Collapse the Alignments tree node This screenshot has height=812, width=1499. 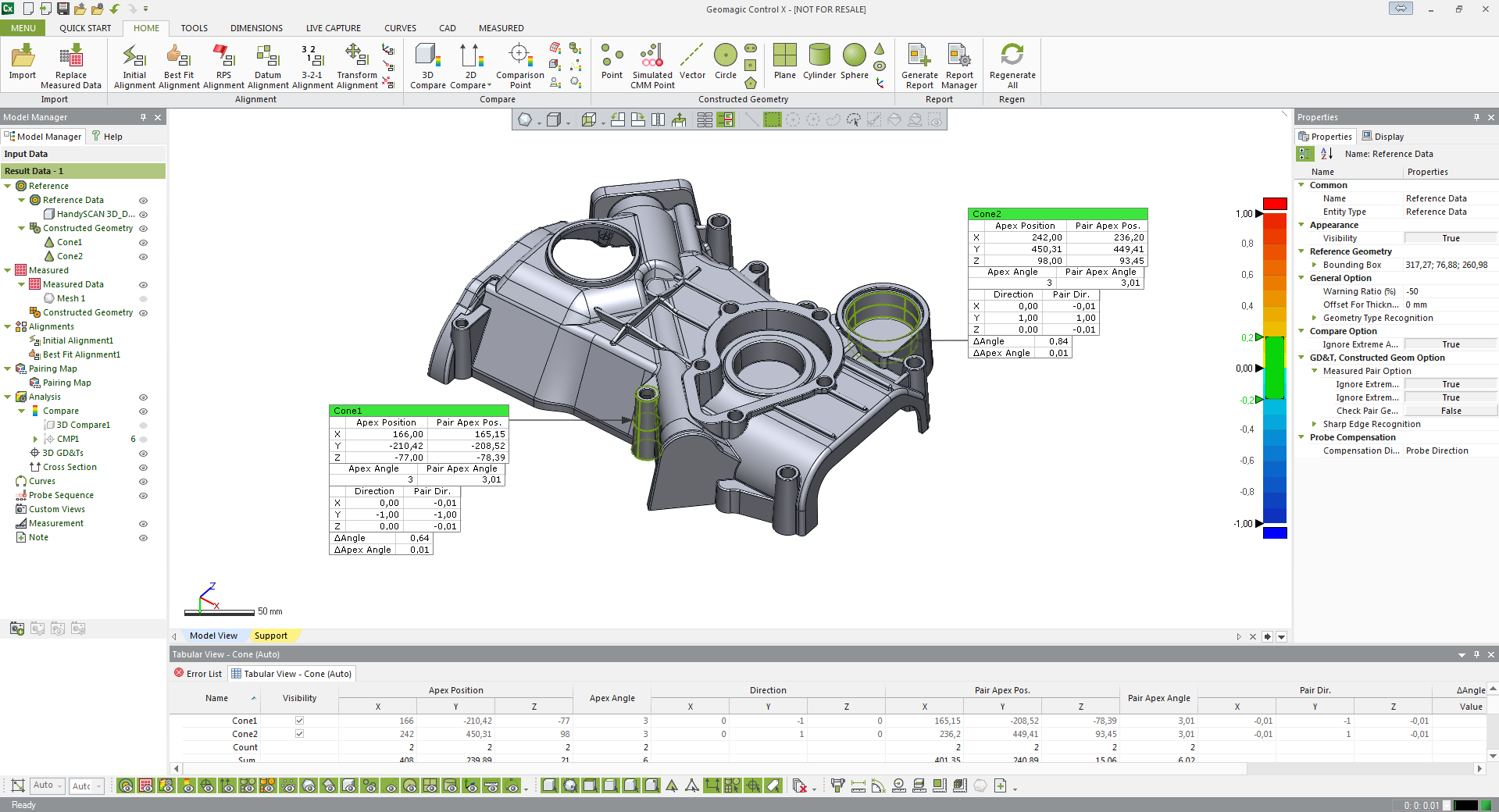point(8,327)
